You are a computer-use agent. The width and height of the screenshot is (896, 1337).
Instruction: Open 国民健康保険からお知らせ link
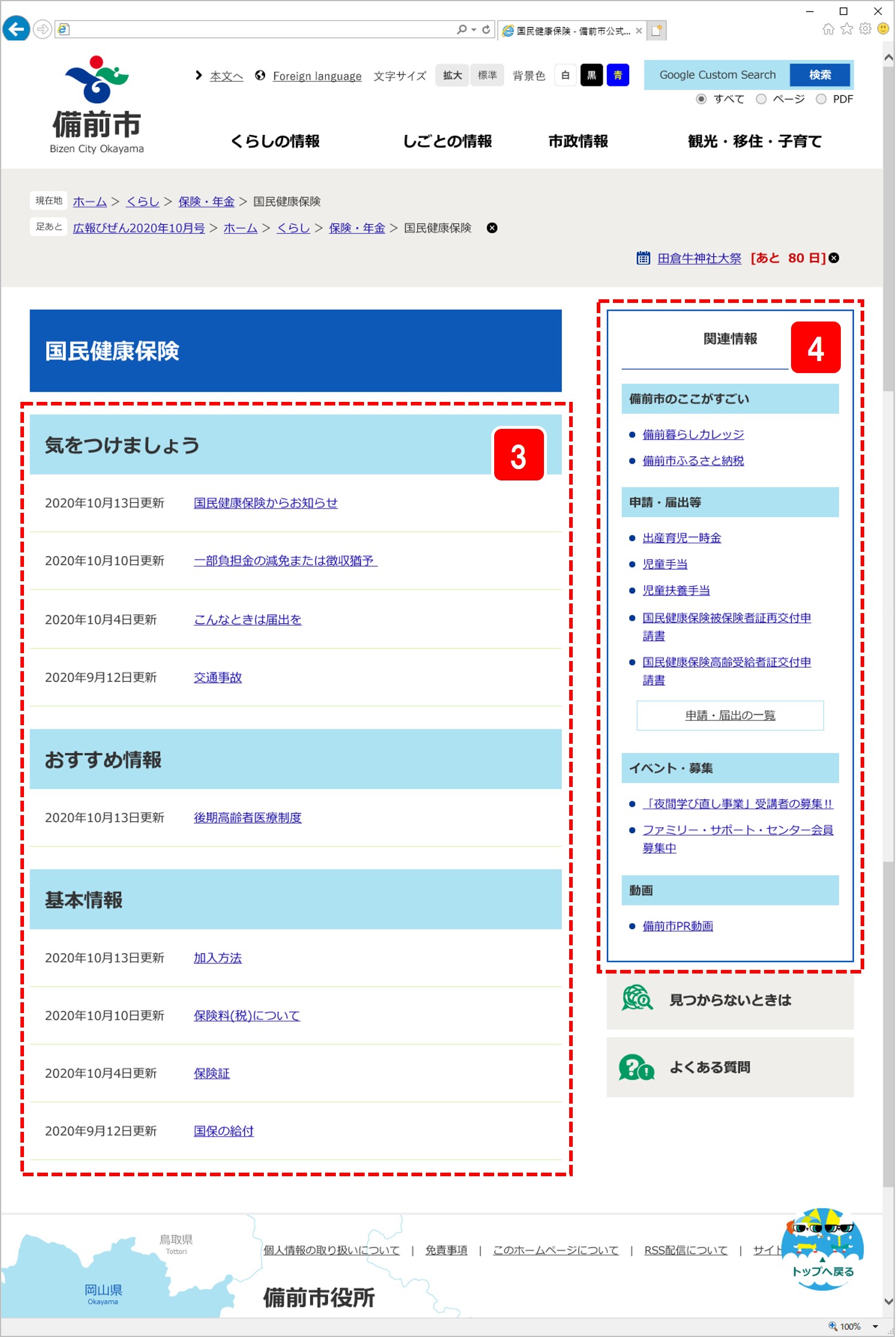tap(266, 503)
